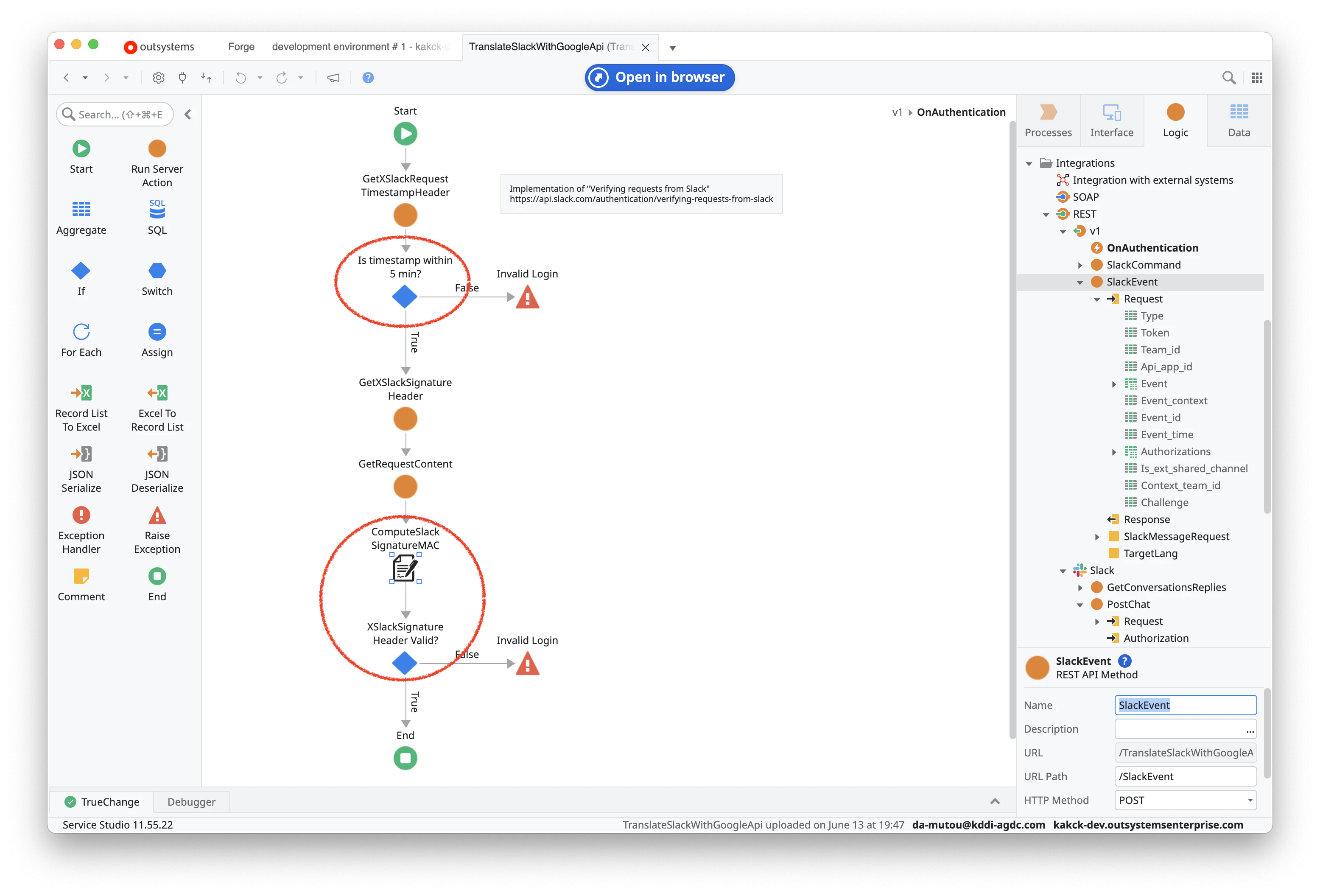Click the SlackEvent help question mark
1320x896 pixels.
coord(1124,661)
